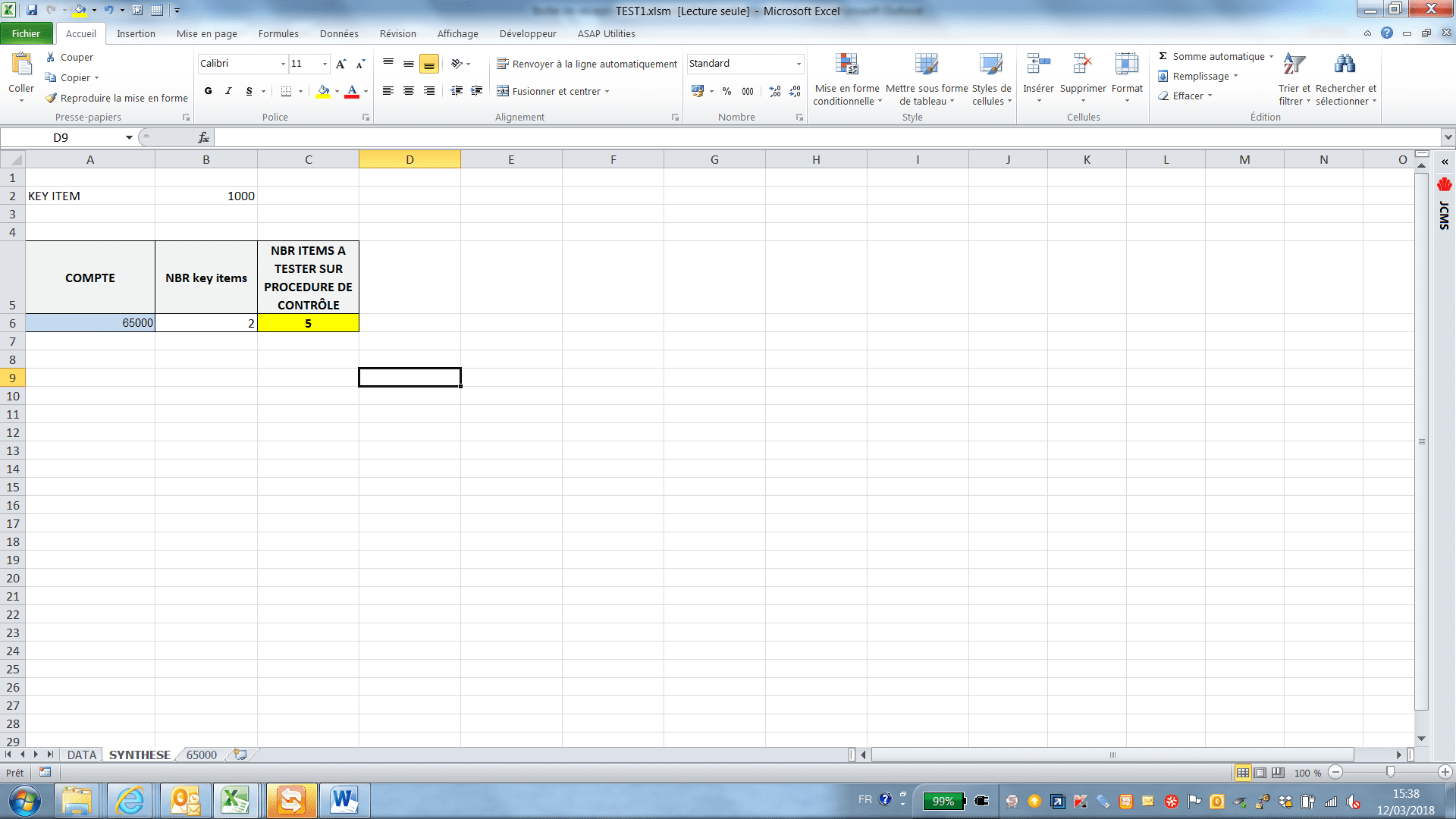Open the Name Box dropdown arrow
The width and height of the screenshot is (1456, 819).
click(129, 137)
